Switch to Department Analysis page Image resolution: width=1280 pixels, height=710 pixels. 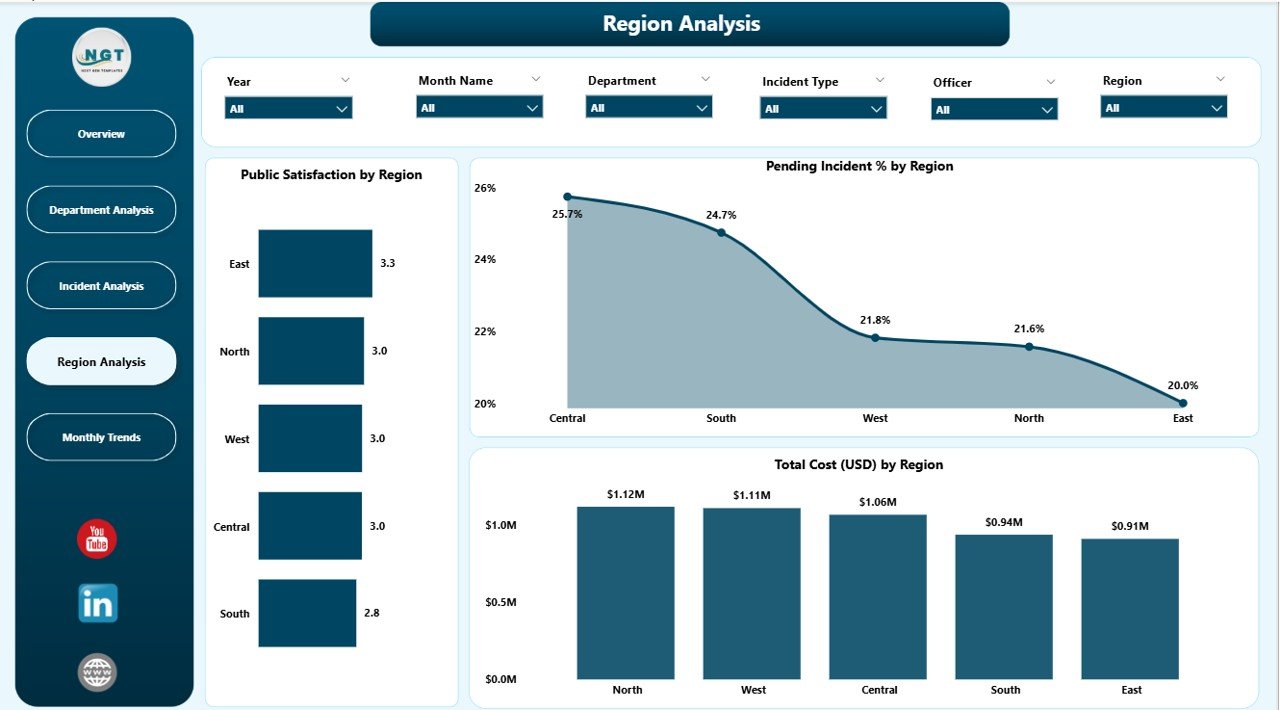click(101, 210)
